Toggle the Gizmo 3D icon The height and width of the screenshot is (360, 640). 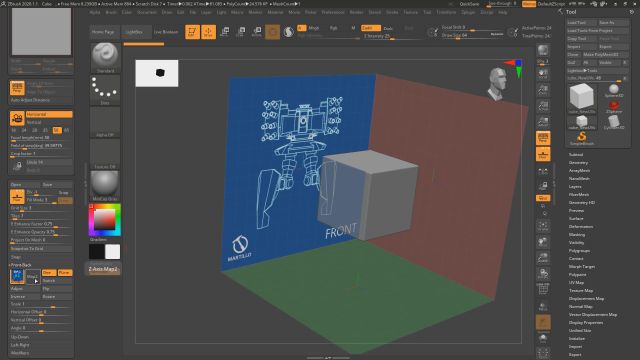(x=273, y=32)
